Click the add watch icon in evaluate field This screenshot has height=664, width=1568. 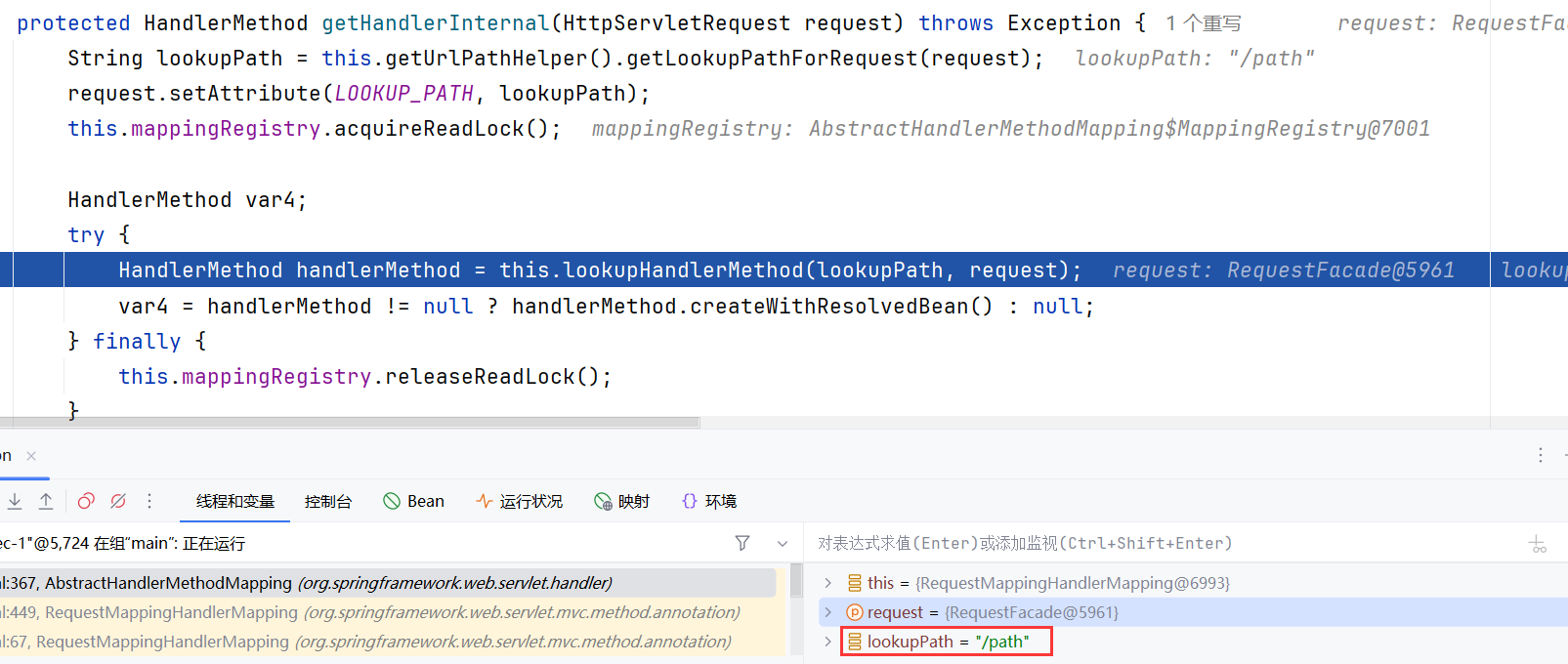click(1538, 544)
